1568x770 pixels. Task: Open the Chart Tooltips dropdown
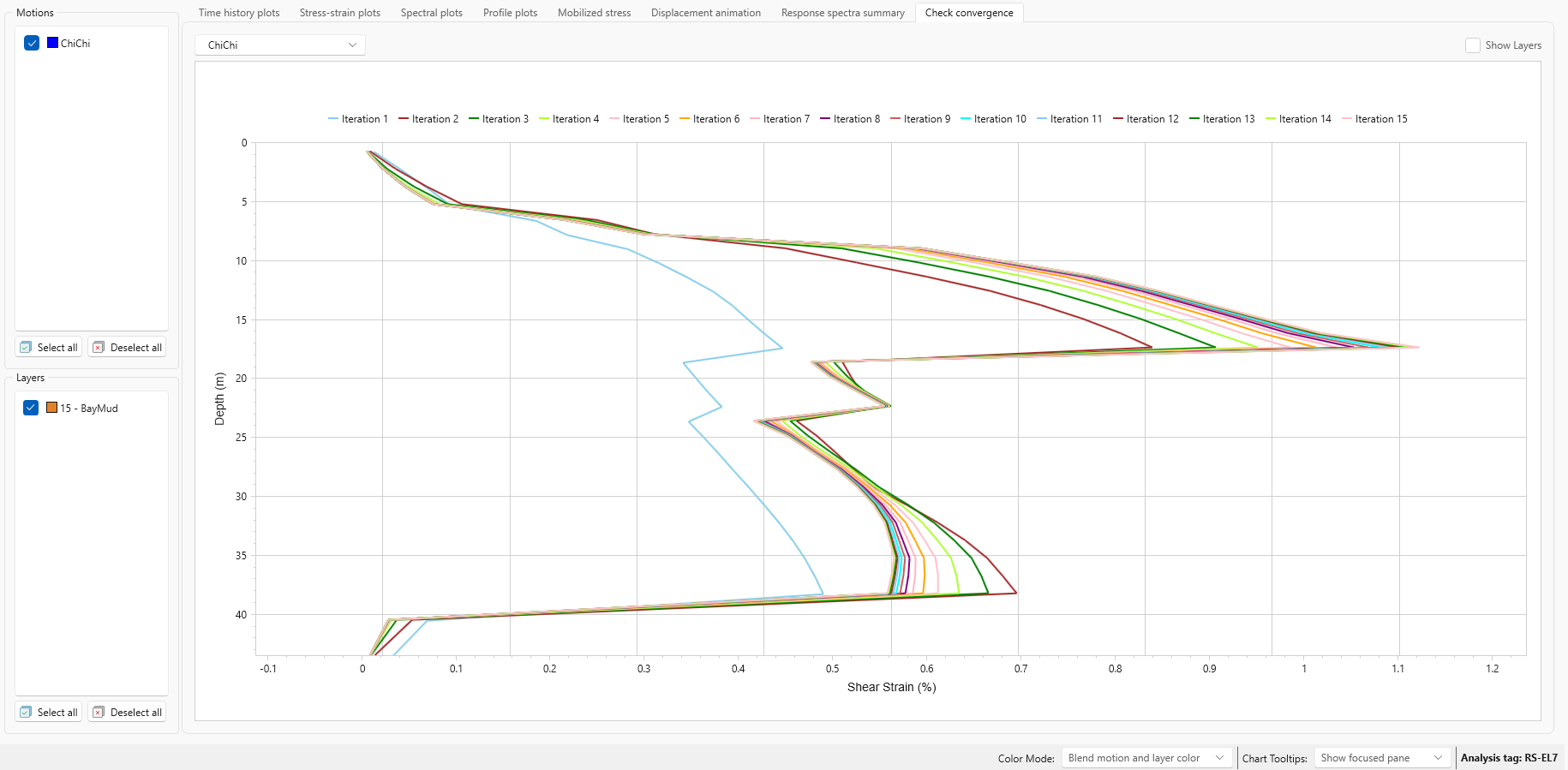pyautogui.click(x=1383, y=758)
